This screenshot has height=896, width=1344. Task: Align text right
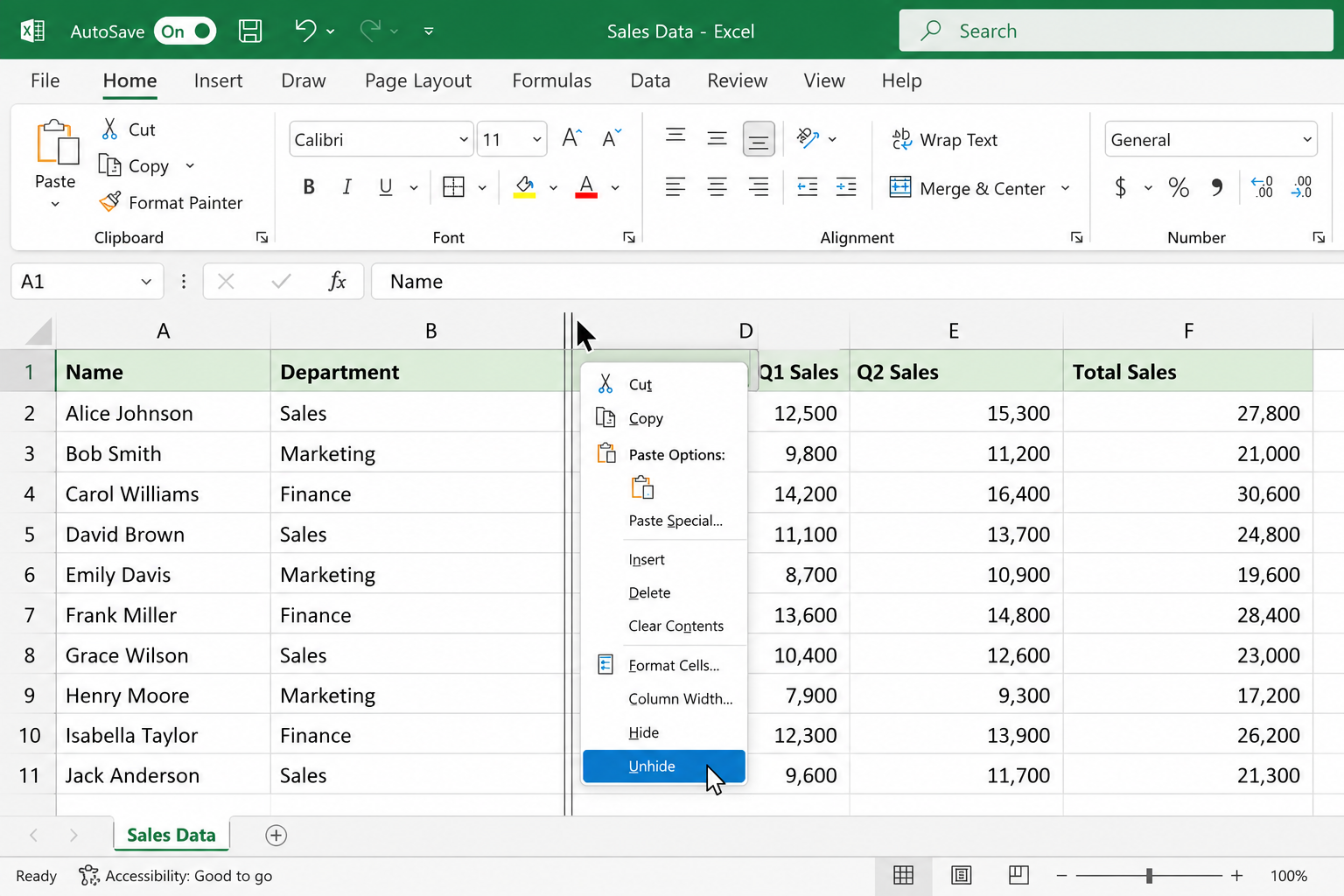pos(759,186)
